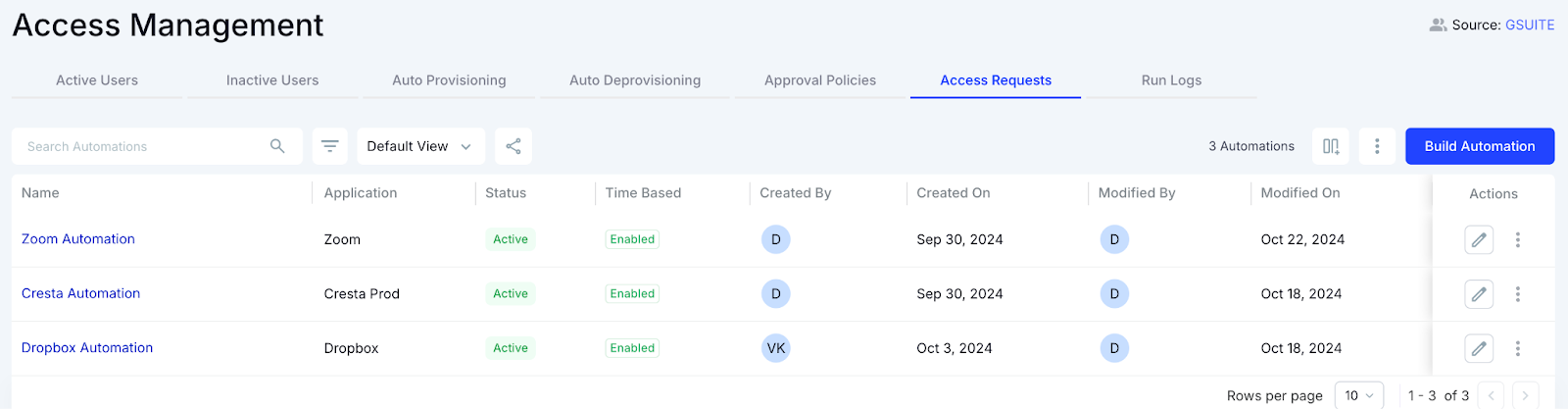Click the VK creator avatar
The image size is (1568, 409).
[x=776, y=348]
